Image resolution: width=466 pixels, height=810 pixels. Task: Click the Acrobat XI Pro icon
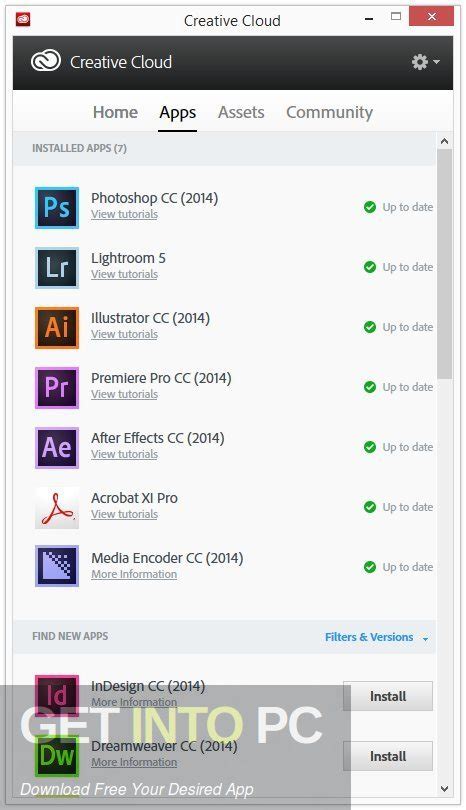pyautogui.click(x=57, y=507)
